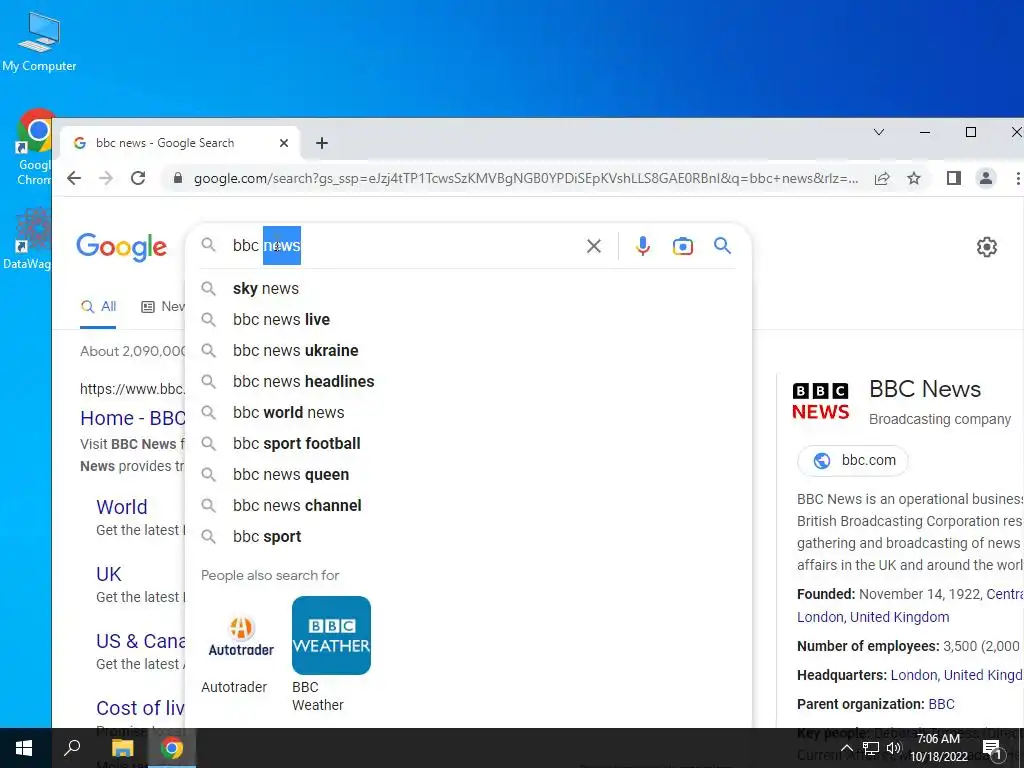Choose suggestion bbc sport football
Image resolution: width=1024 pixels, height=768 pixels.
468,443
